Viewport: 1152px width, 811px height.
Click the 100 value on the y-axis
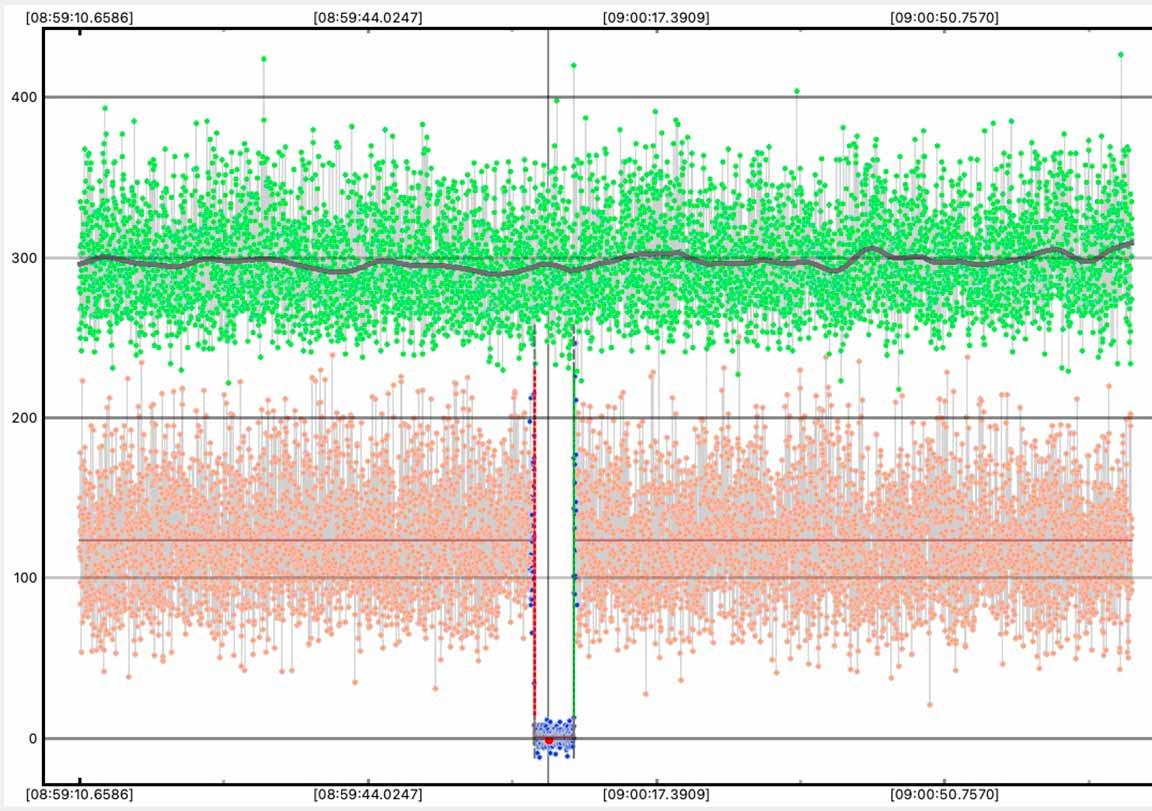[22, 578]
